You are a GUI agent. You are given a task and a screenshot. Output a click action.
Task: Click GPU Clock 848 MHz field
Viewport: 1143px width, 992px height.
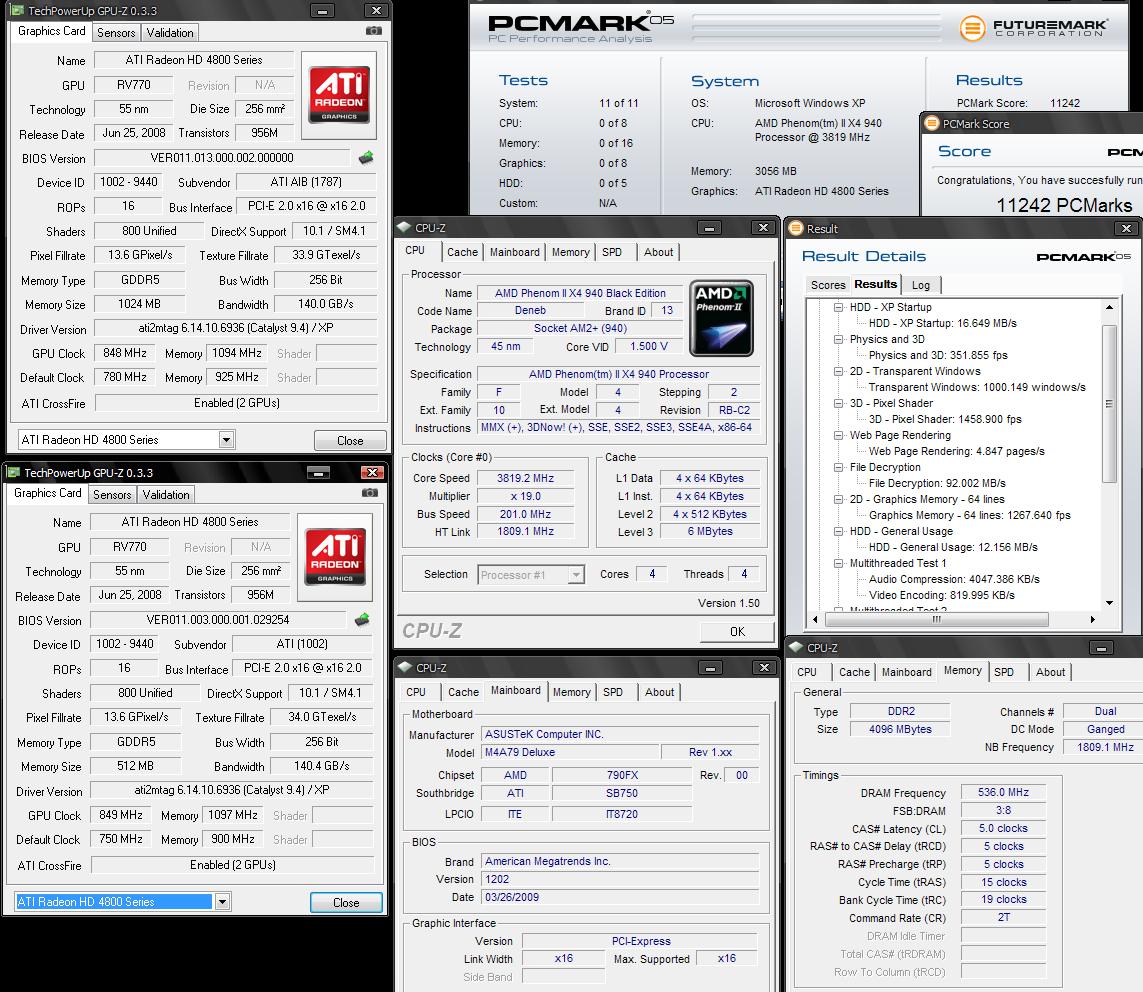click(x=125, y=353)
